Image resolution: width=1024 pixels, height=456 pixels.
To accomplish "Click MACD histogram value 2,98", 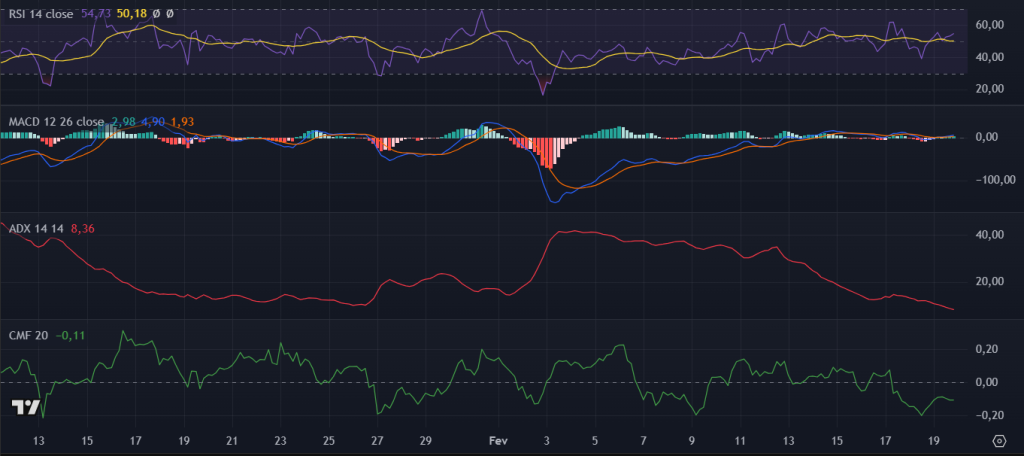I will [x=123, y=122].
